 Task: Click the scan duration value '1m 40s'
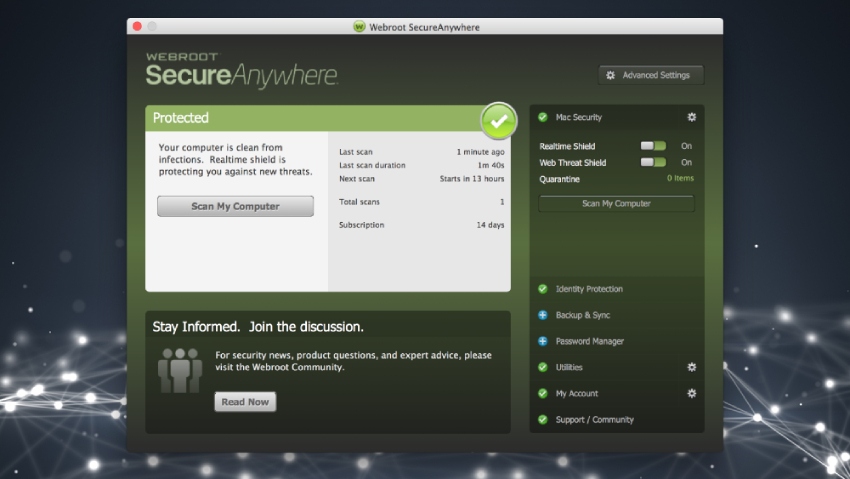pos(491,165)
